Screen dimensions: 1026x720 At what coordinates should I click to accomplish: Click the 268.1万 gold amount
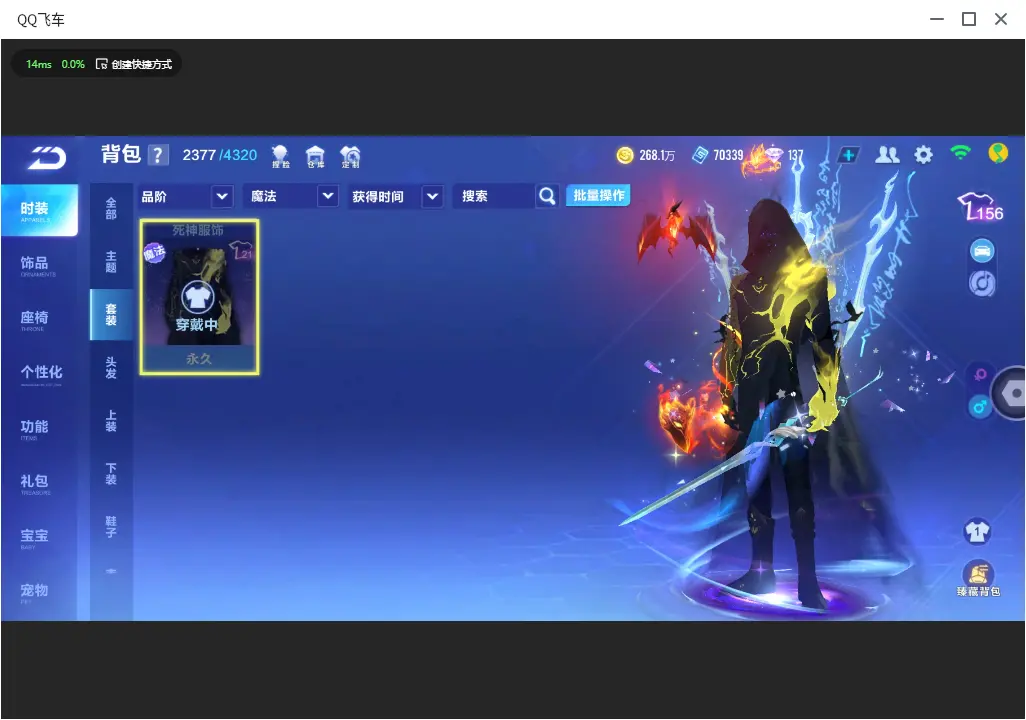click(x=657, y=155)
